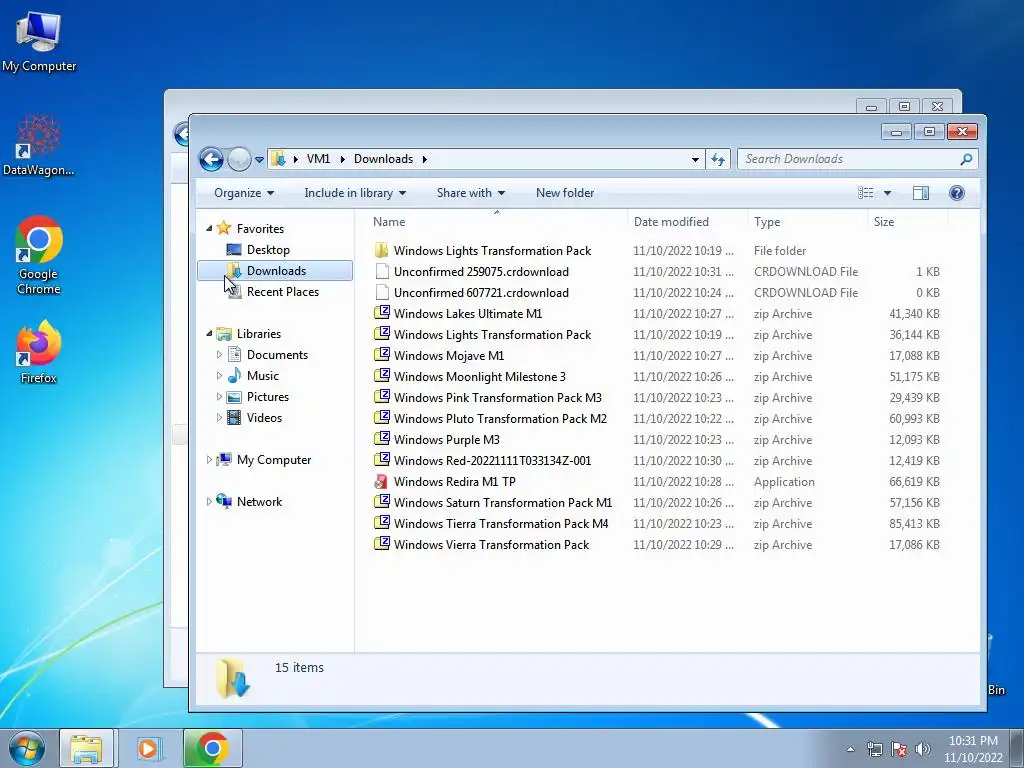Select Windows Tierra Transformation Pack M4 icon
Screen dimensions: 1024x768
(382, 523)
